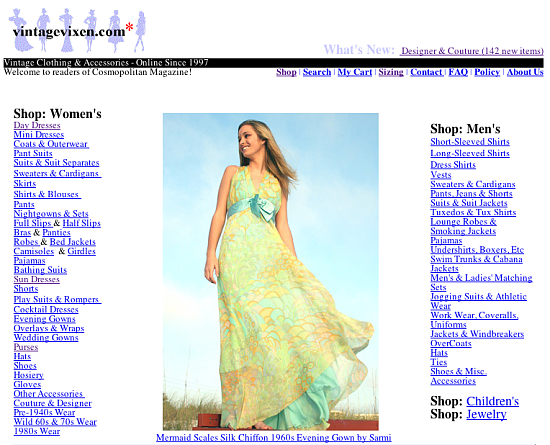550x445 pixels.
Task: Open Hosiery link
Action: tap(28, 375)
